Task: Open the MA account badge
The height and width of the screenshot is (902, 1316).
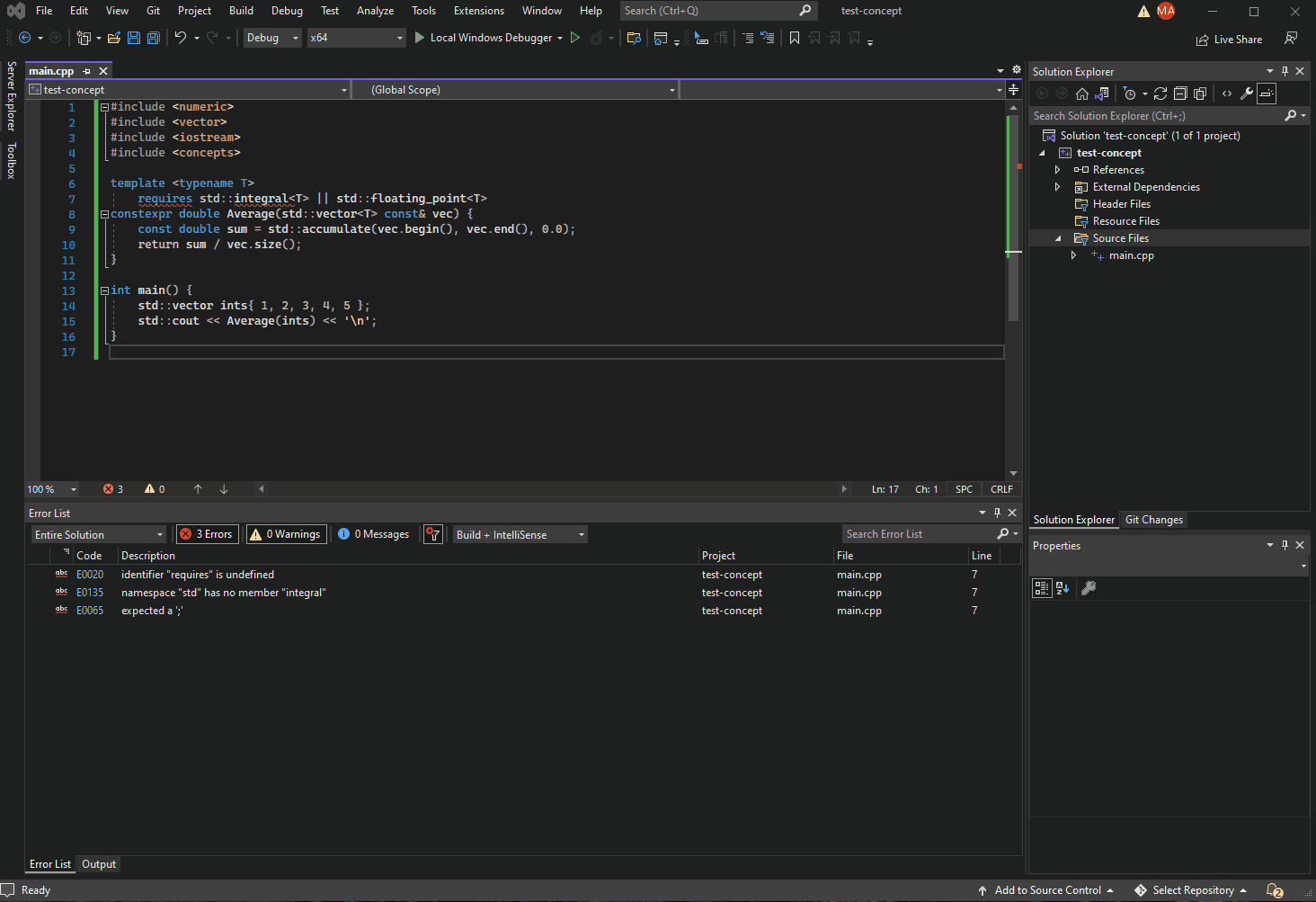Action: [x=1166, y=11]
